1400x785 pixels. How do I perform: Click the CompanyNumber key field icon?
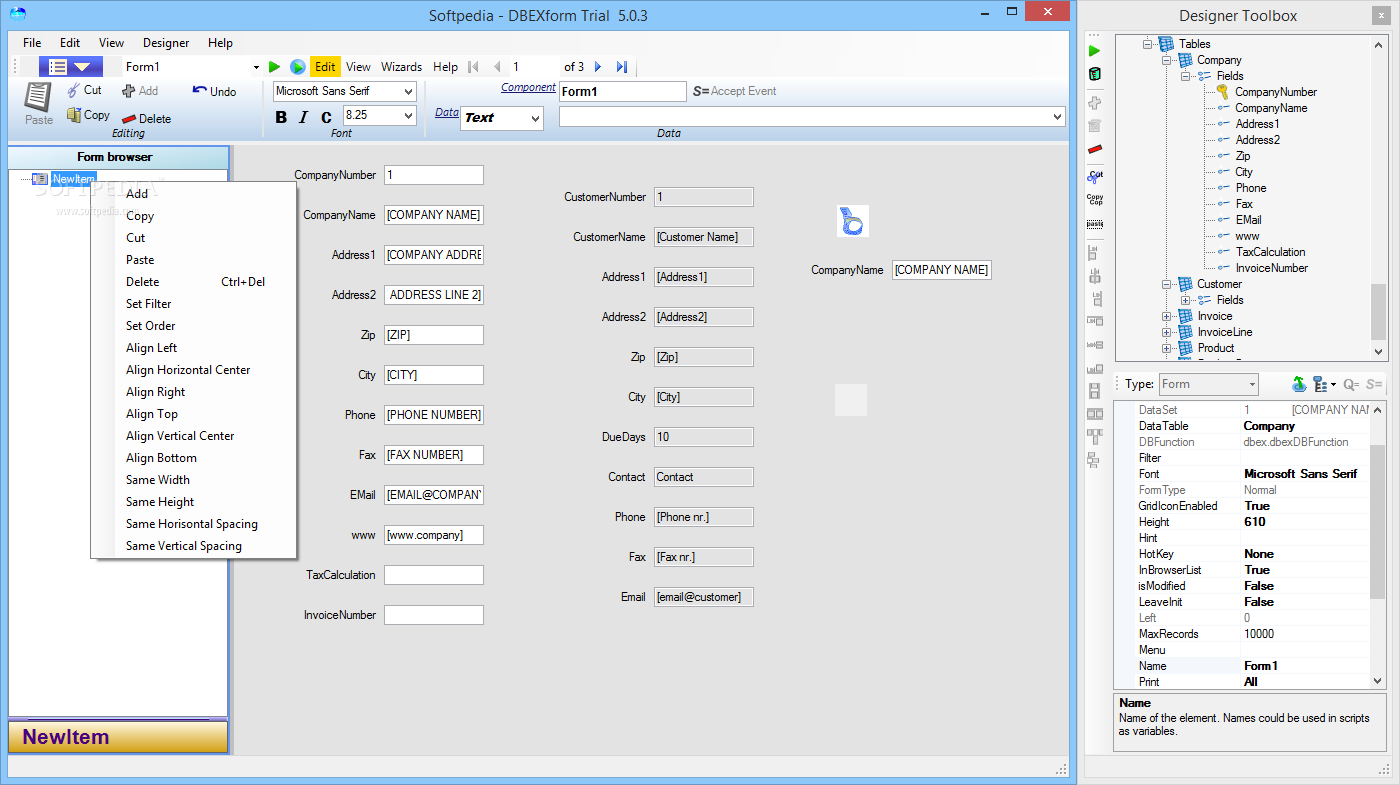click(1222, 92)
